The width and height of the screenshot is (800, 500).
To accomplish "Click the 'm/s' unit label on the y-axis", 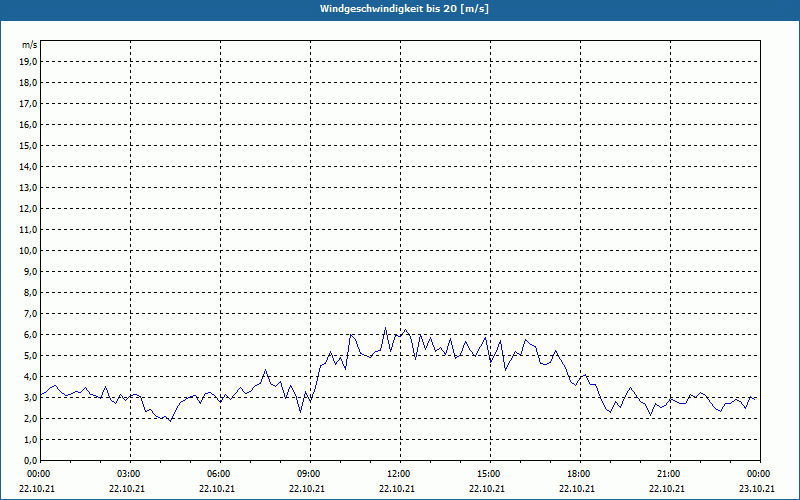I will click(29, 45).
